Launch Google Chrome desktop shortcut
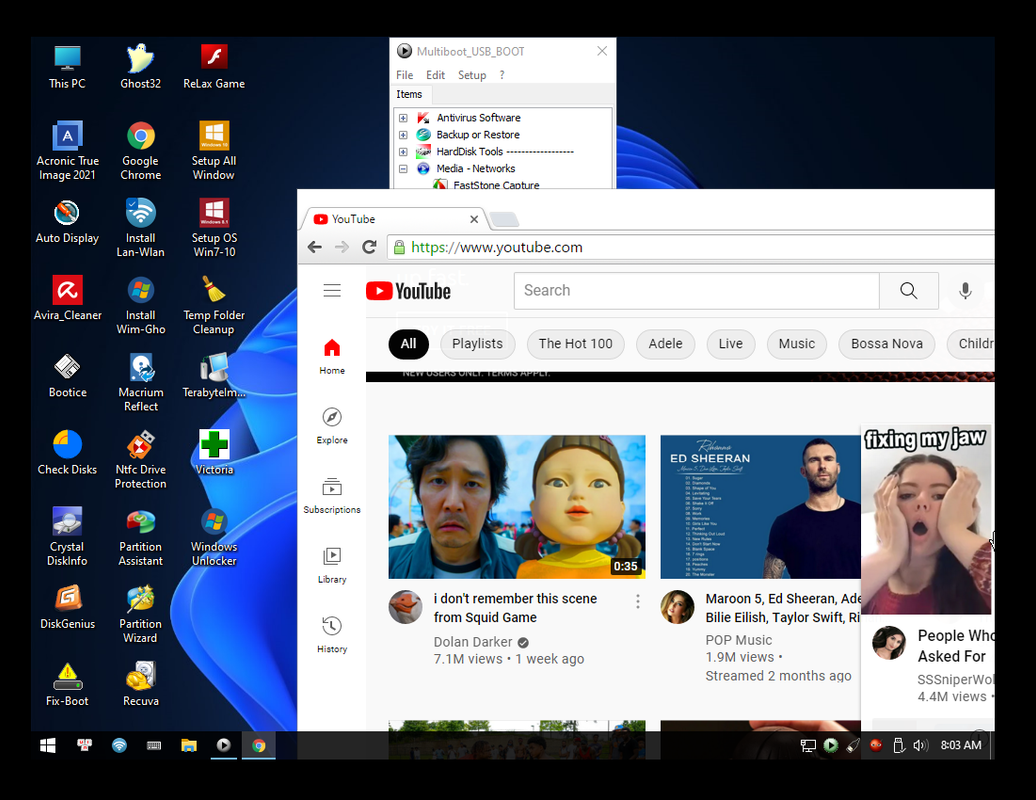Viewport: 1036px width, 800px height. [x=140, y=151]
